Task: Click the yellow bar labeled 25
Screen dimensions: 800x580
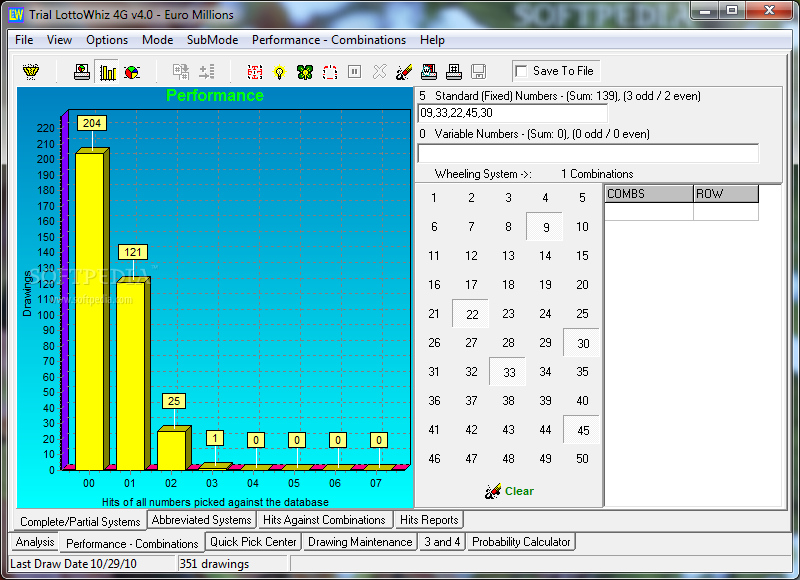Action: tap(174, 448)
